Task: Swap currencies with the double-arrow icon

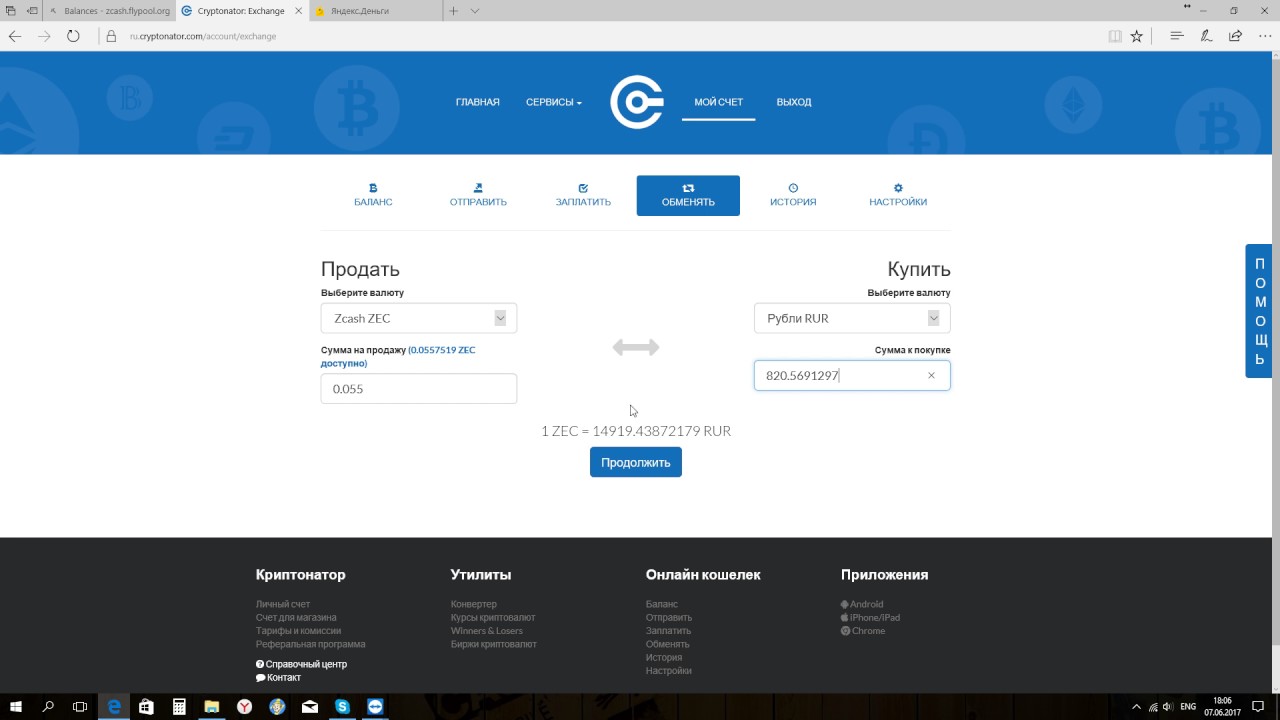Action: tap(636, 347)
